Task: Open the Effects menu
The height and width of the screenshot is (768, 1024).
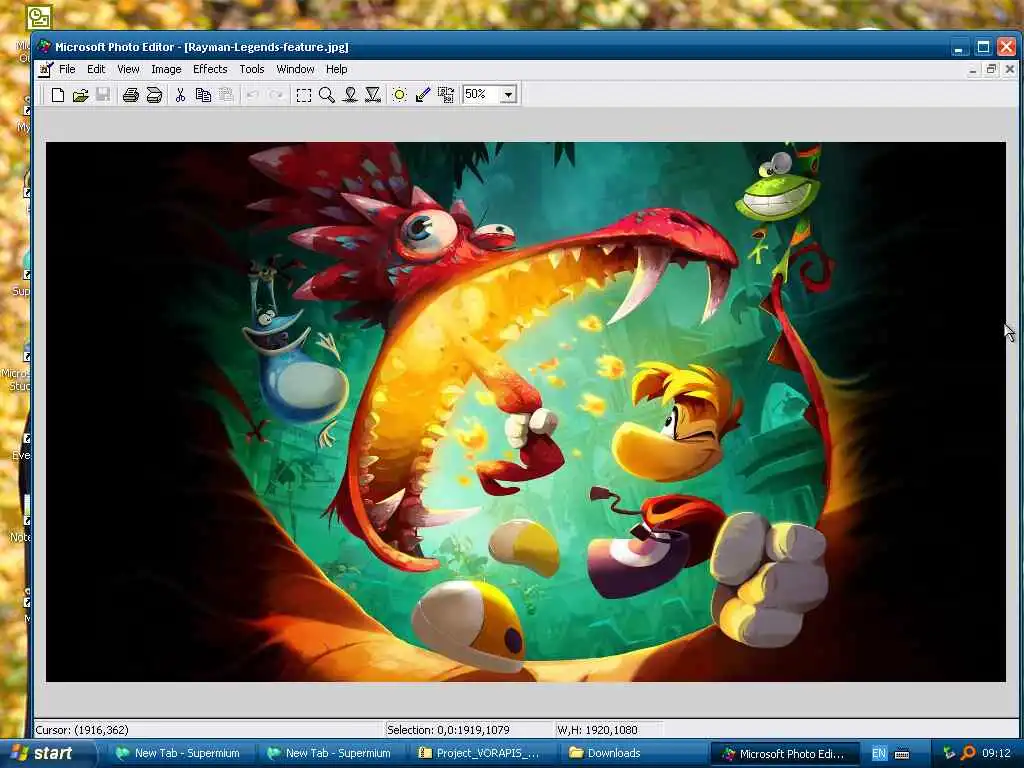Action: 210,69
